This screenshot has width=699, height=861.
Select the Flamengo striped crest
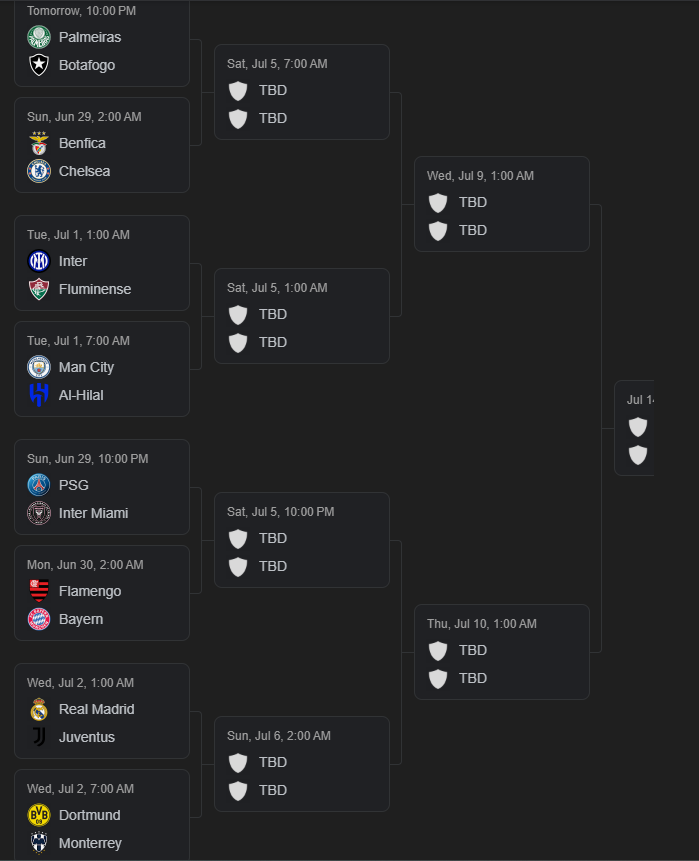(x=39, y=591)
